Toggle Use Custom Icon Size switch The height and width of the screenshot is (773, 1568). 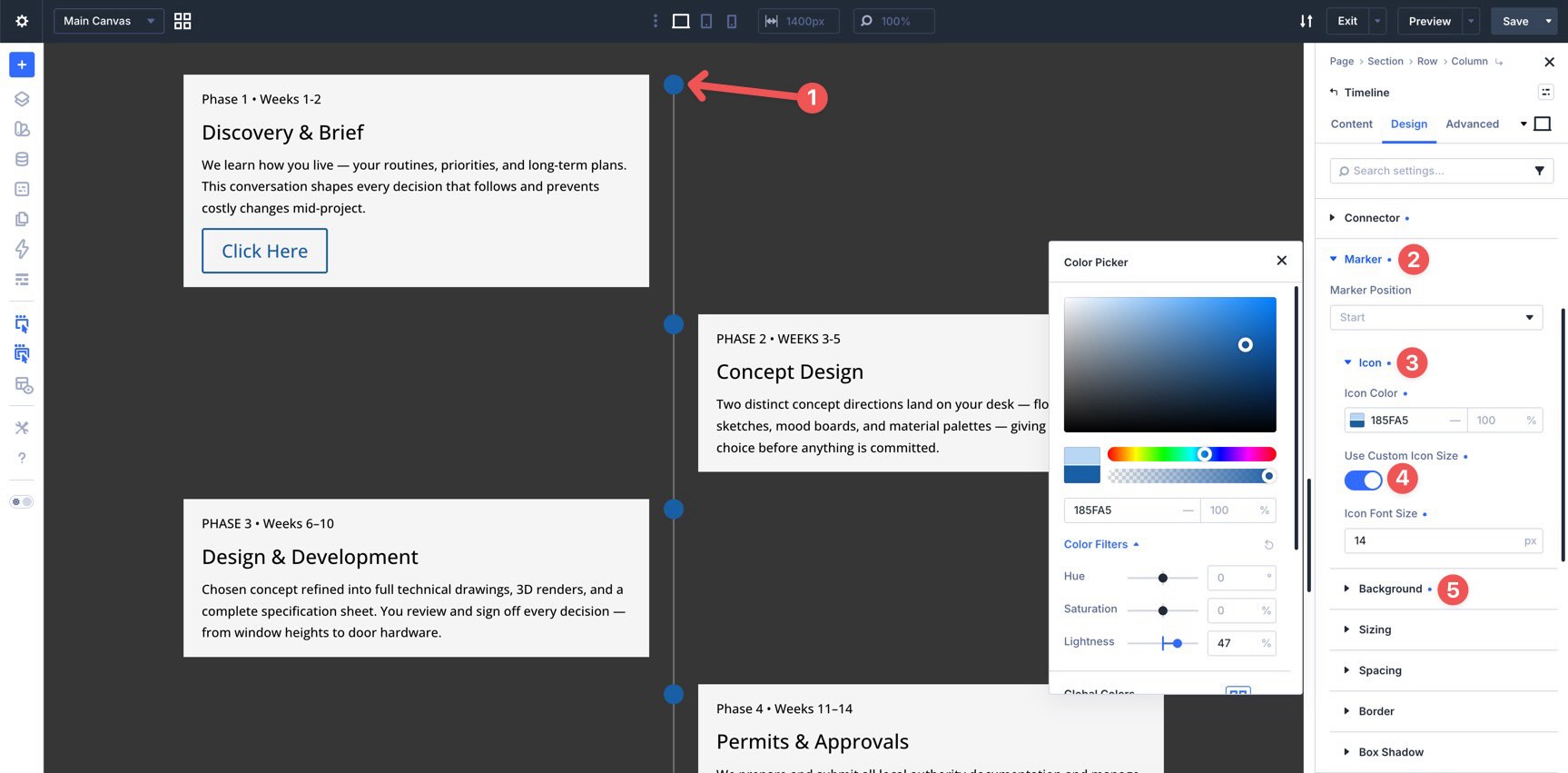coord(1364,480)
